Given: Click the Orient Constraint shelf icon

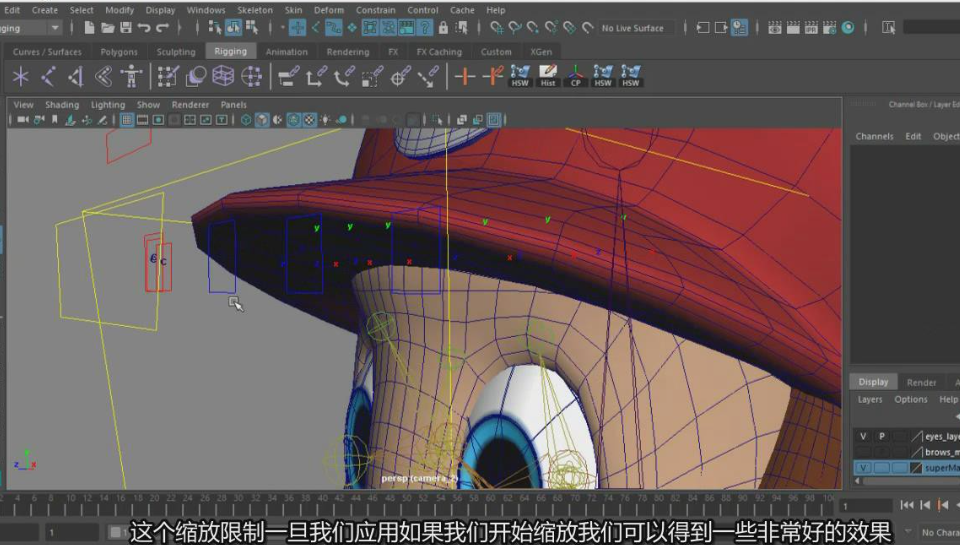Looking at the screenshot, I should [344, 77].
